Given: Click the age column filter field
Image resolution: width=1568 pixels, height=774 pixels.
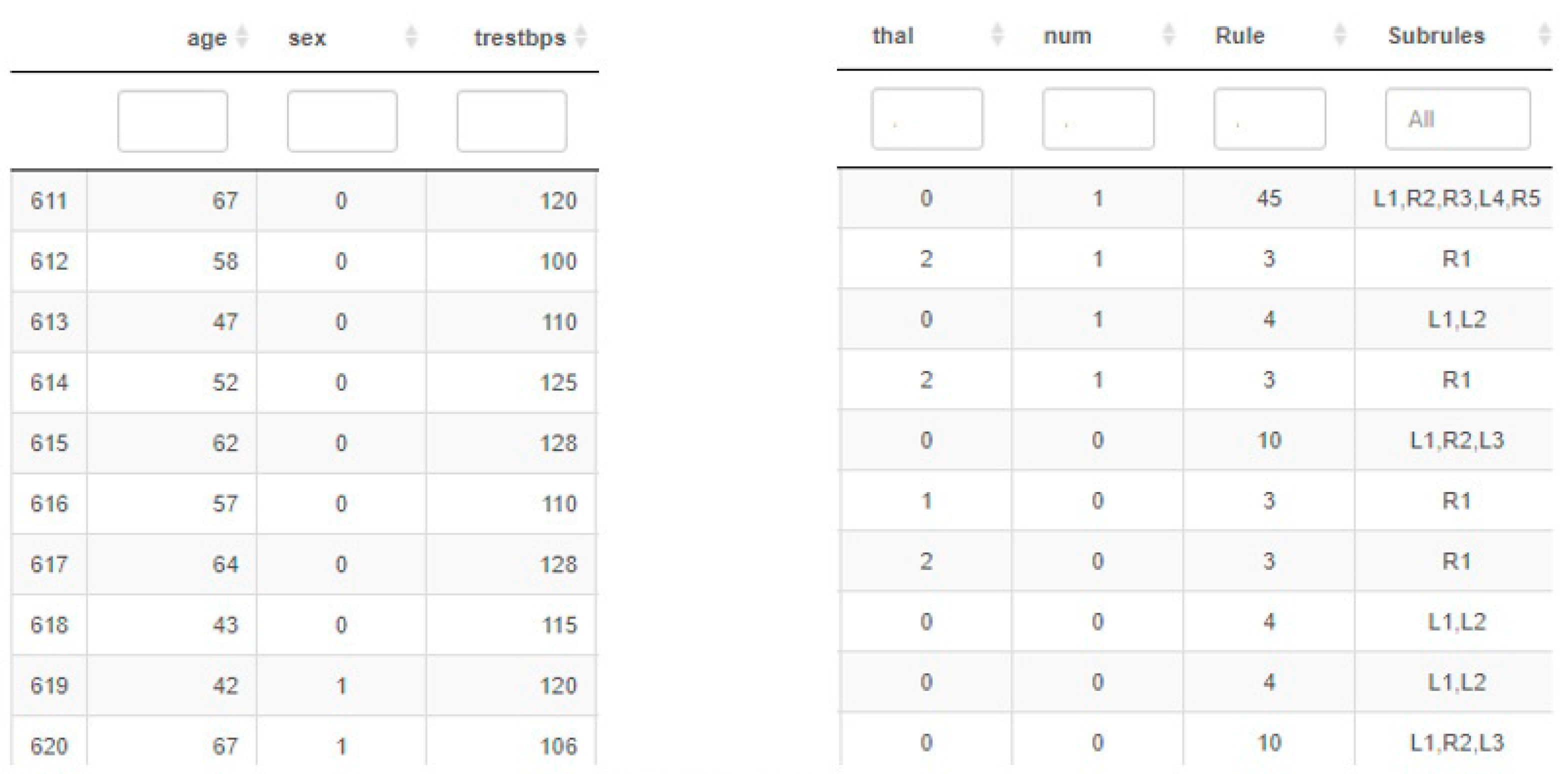Looking at the screenshot, I should [x=173, y=121].
